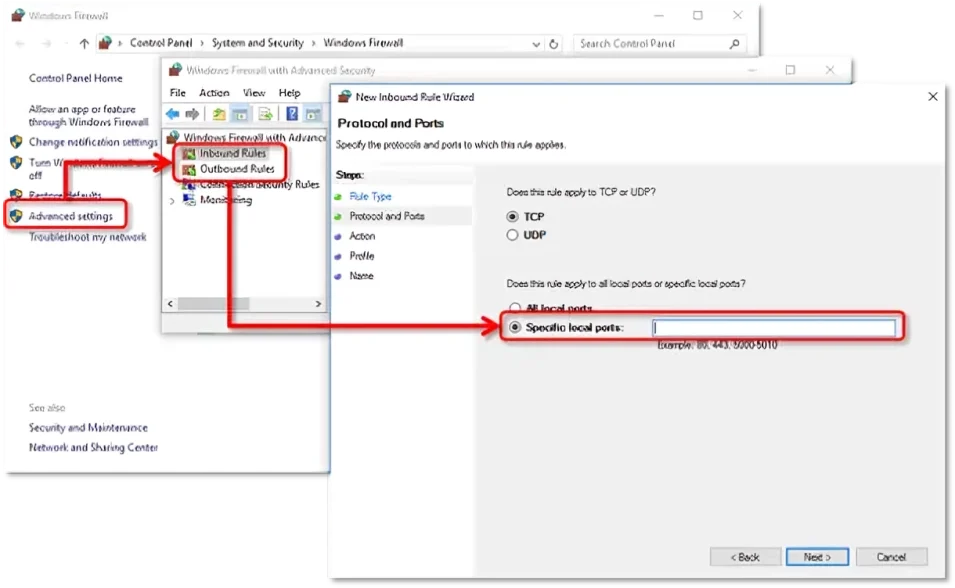Open the System and Security breadcrumb chevron

tap(314, 44)
